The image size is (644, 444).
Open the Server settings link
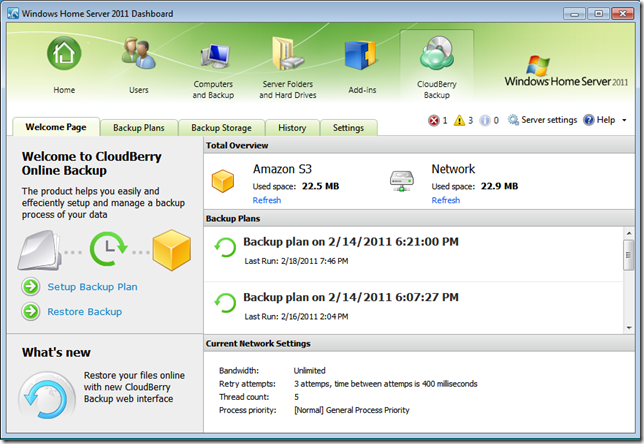click(x=549, y=120)
